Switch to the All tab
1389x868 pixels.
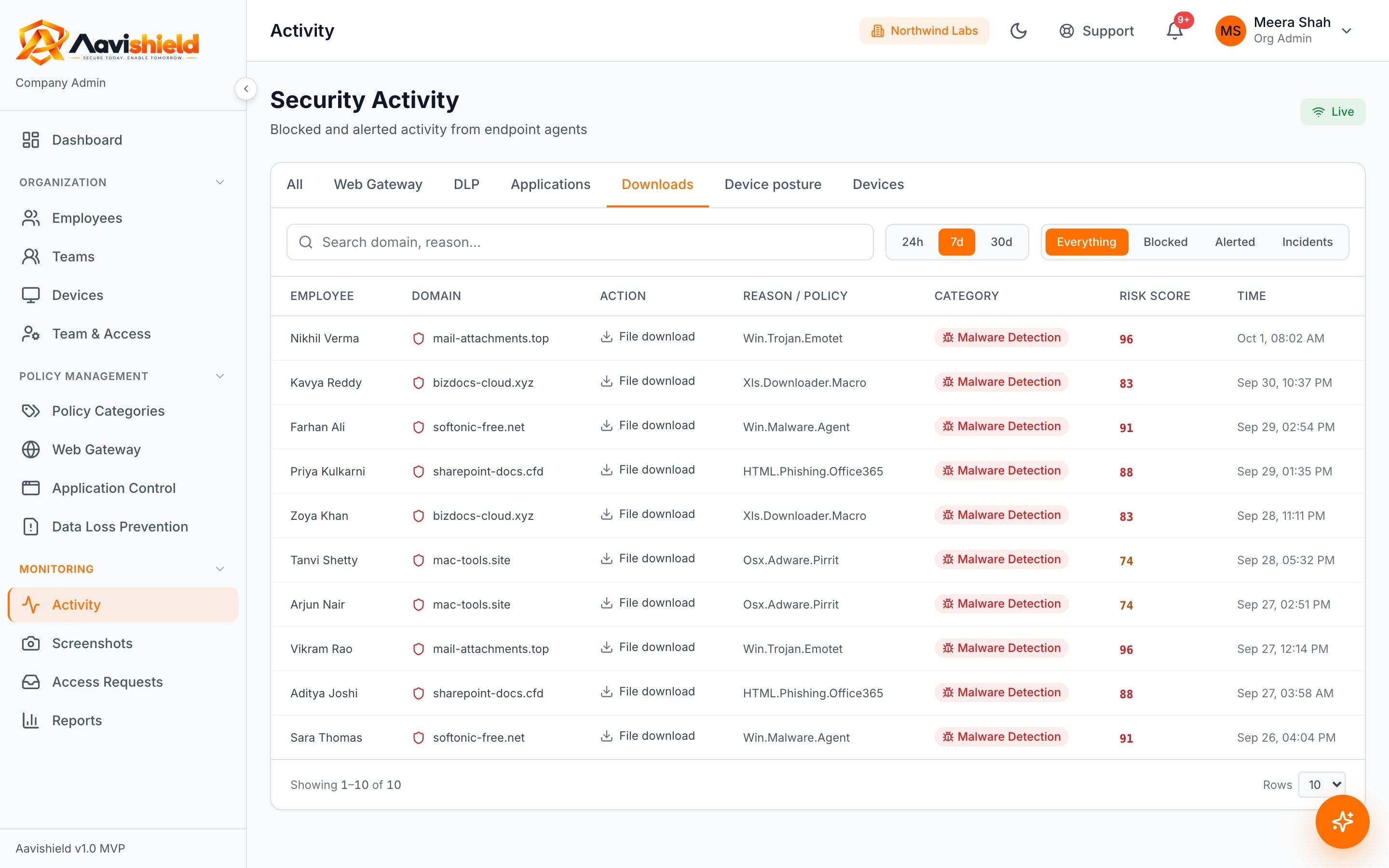(295, 185)
